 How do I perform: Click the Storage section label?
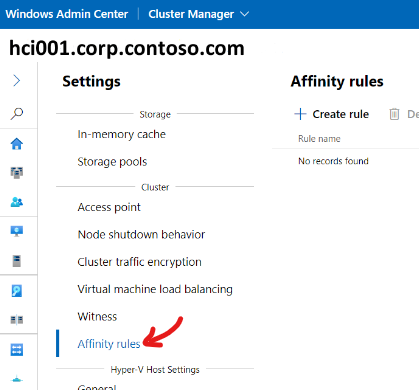pyautogui.click(x=155, y=114)
